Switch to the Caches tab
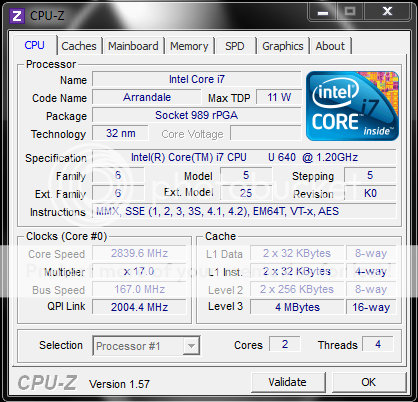The image size is (418, 402). (x=79, y=46)
